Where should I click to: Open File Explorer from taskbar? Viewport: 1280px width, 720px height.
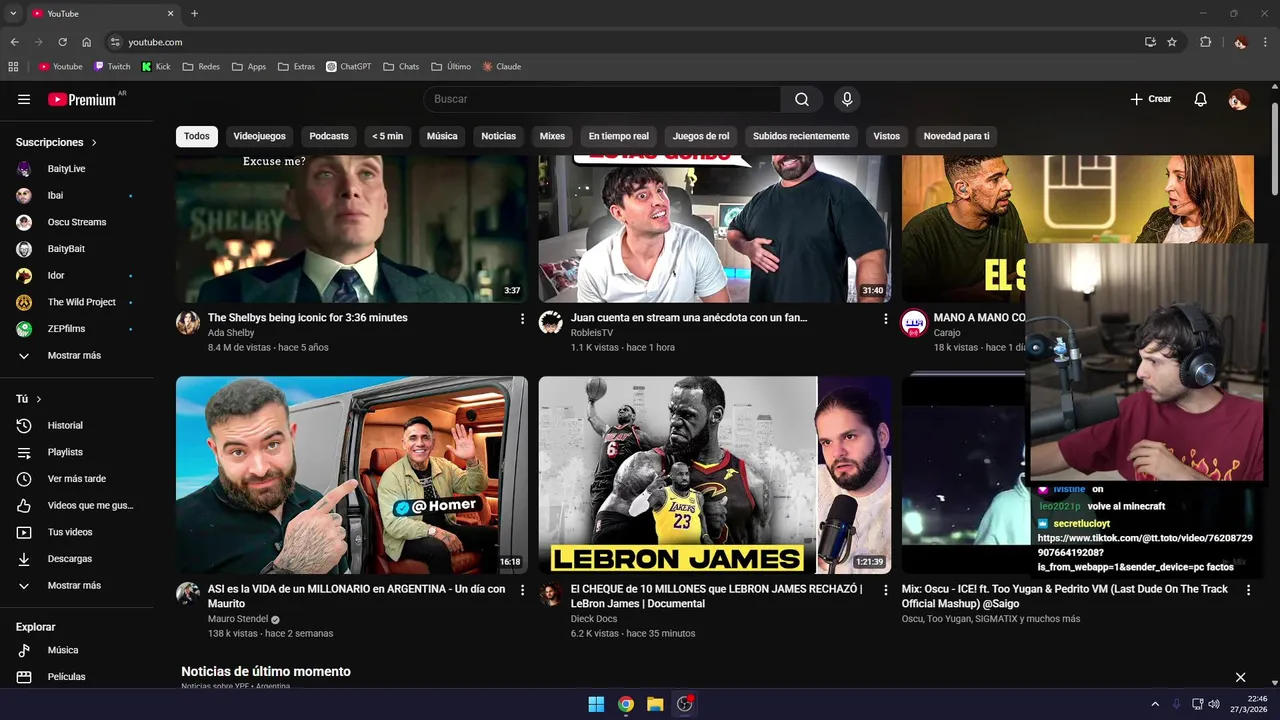tap(655, 704)
